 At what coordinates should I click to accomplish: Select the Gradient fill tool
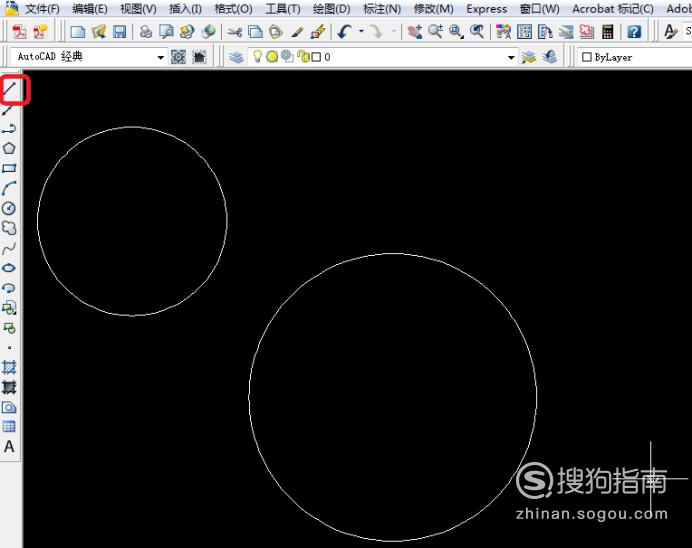[x=9, y=387]
